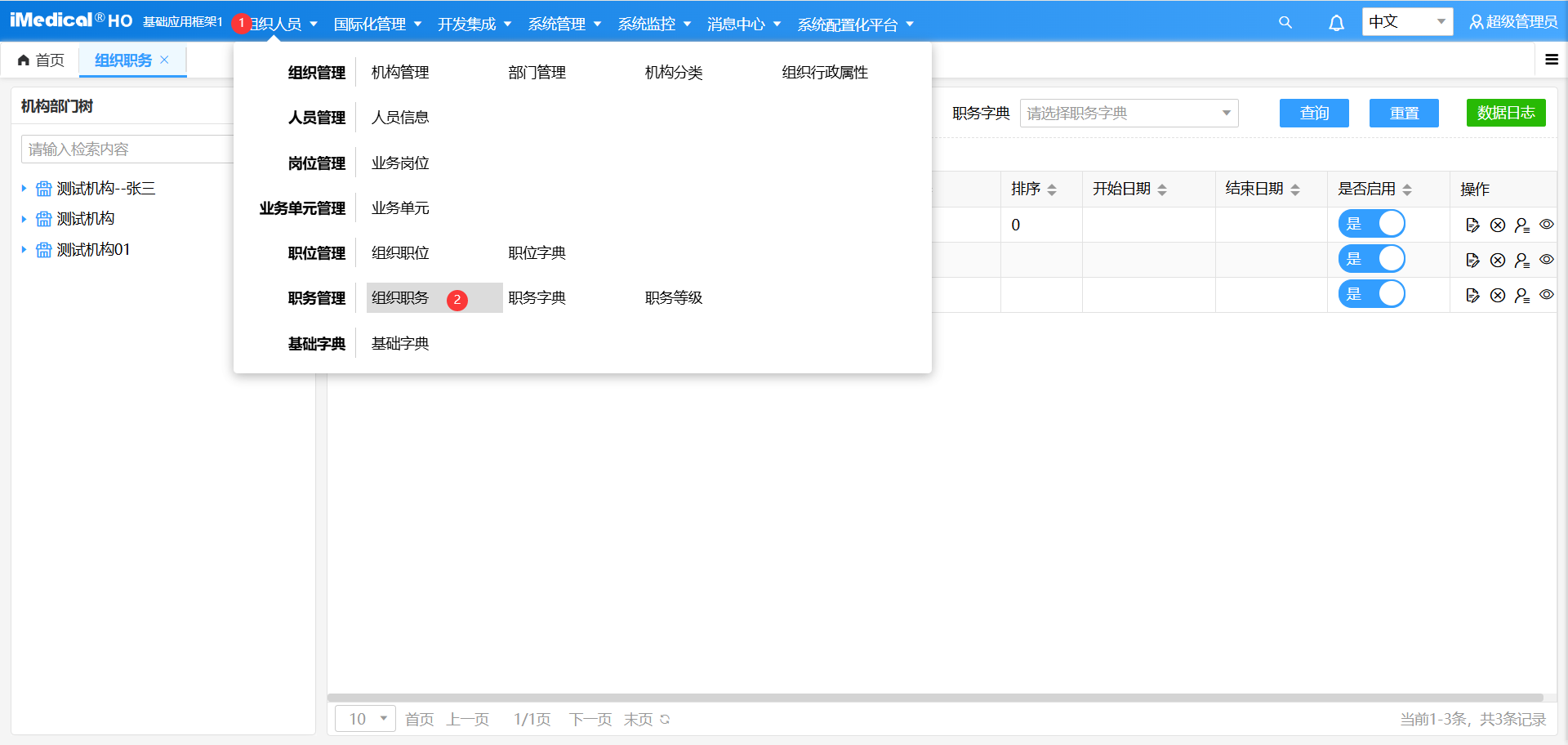Select 部门管理 in the dropdown menu
The width and height of the screenshot is (1568, 745).
tap(537, 73)
